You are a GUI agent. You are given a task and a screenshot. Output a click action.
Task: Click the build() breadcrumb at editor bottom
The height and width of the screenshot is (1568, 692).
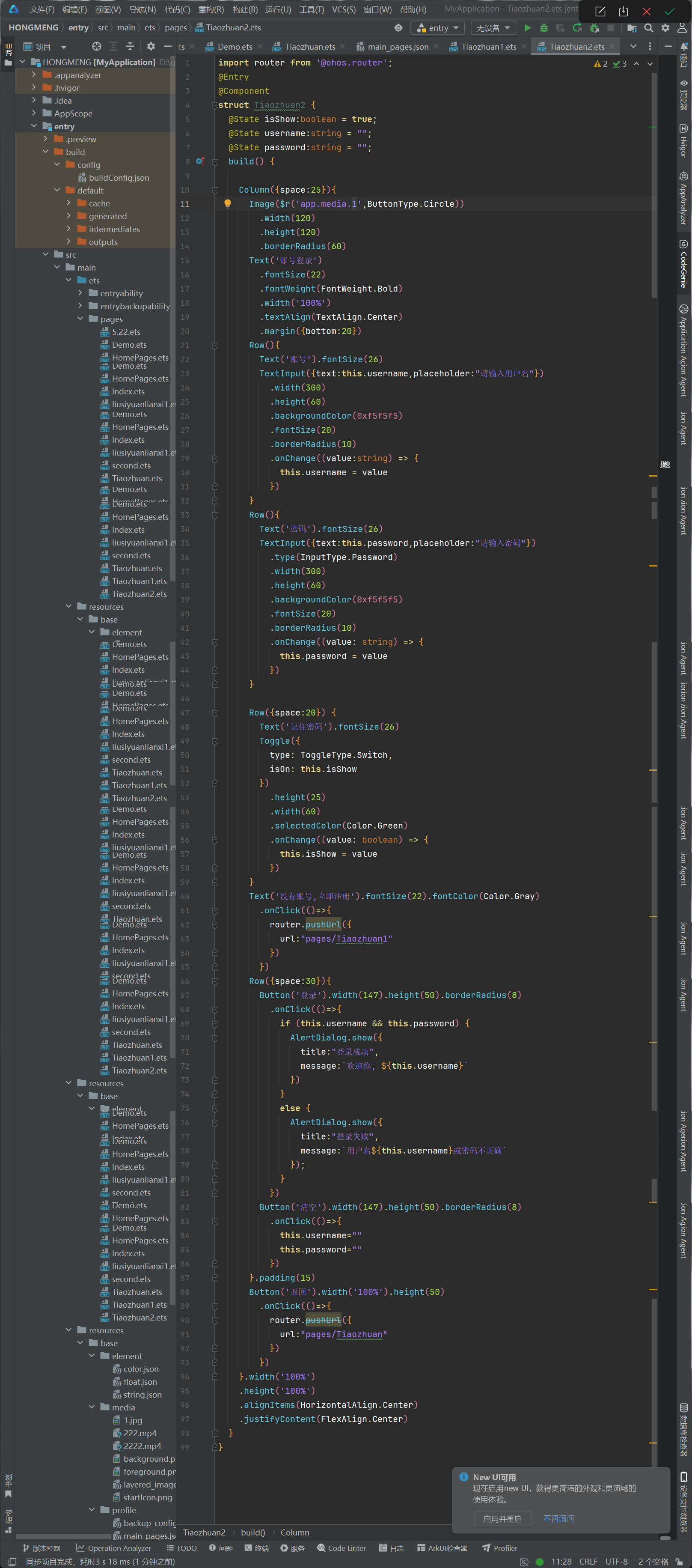point(252,1532)
